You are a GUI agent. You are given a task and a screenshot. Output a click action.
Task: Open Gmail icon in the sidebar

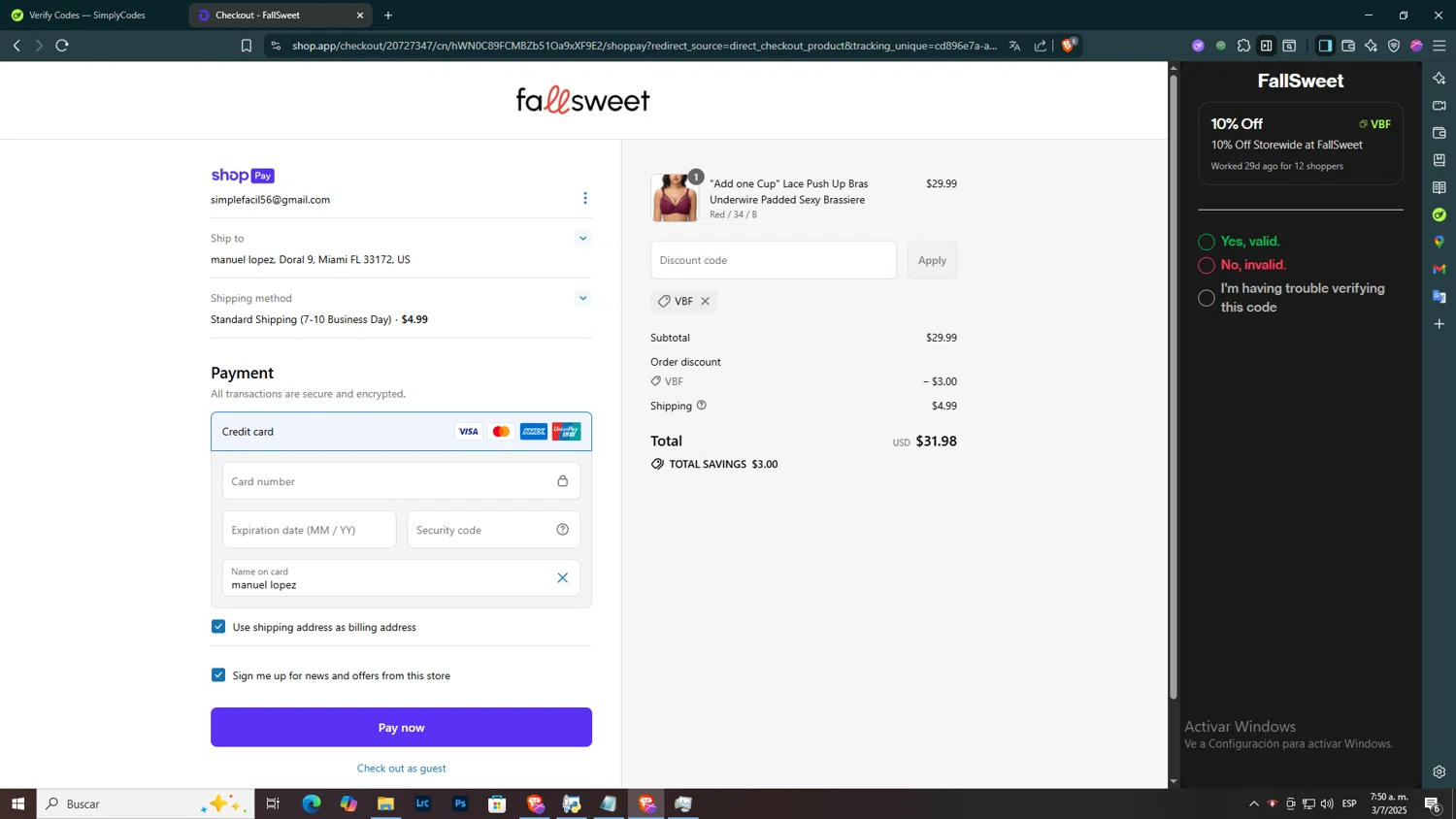(1439, 269)
